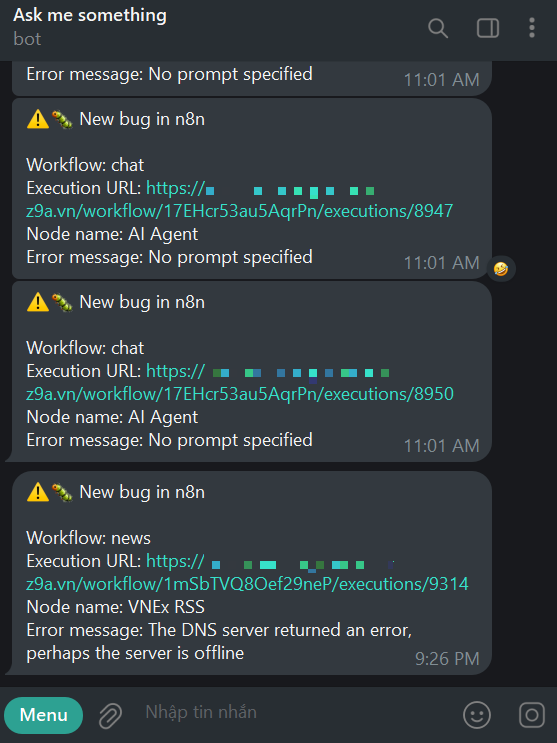This screenshot has height=743, width=557.
Task: Open search in this chat
Action: 438,28
